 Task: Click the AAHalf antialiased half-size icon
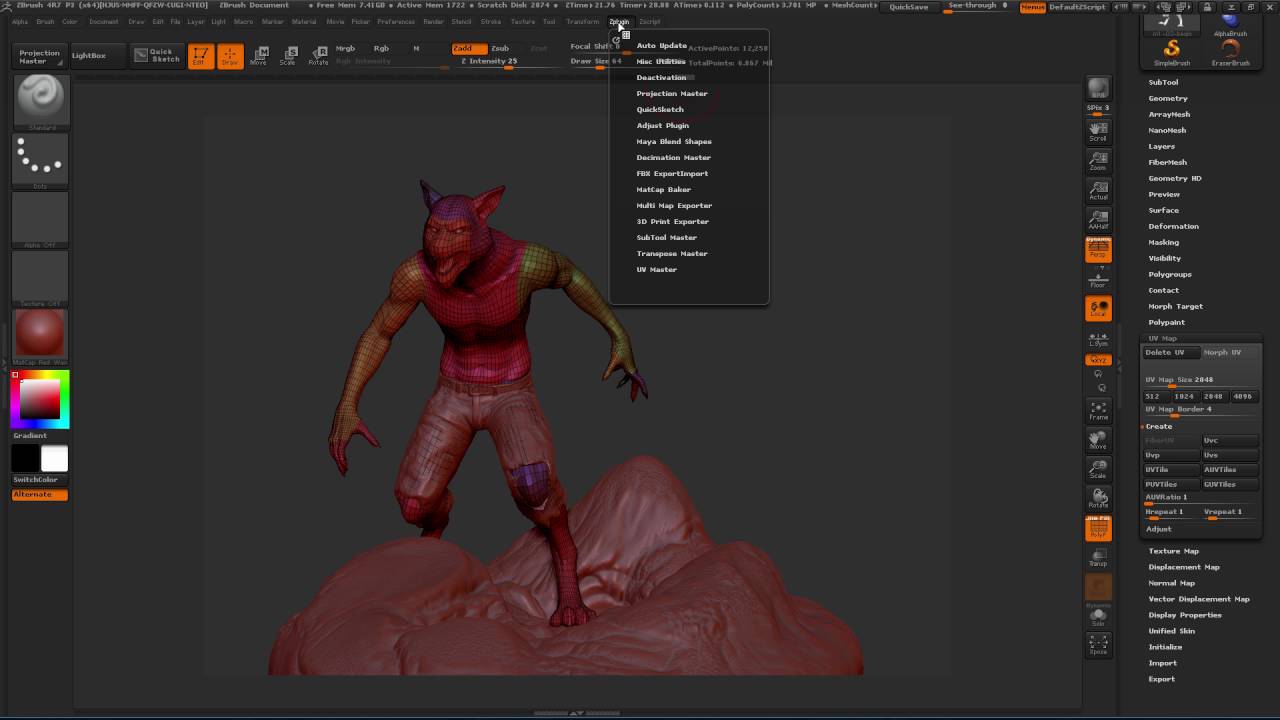pyautogui.click(x=1098, y=220)
